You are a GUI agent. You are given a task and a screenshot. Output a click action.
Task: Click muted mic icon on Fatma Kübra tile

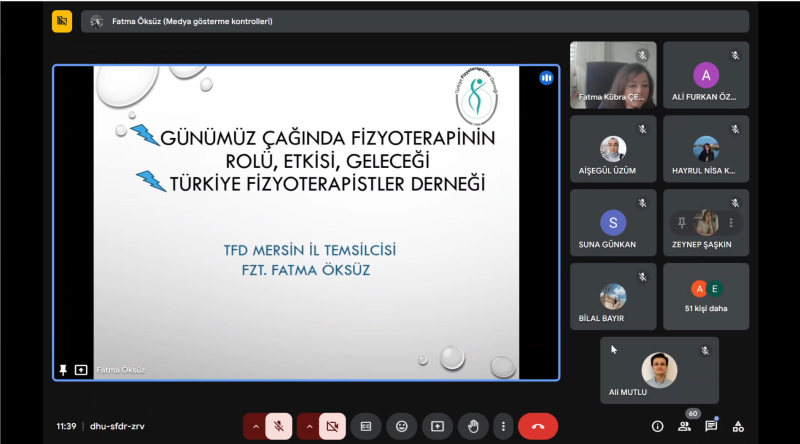[x=642, y=56]
